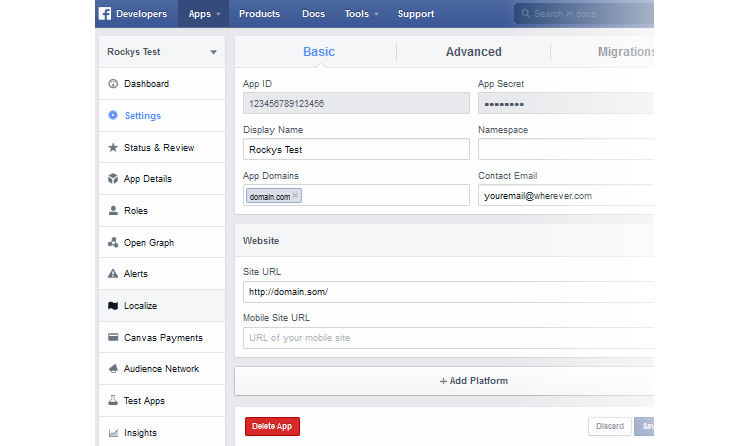Open Docs in the top navigation
The height and width of the screenshot is (446, 750).
pyautogui.click(x=313, y=14)
